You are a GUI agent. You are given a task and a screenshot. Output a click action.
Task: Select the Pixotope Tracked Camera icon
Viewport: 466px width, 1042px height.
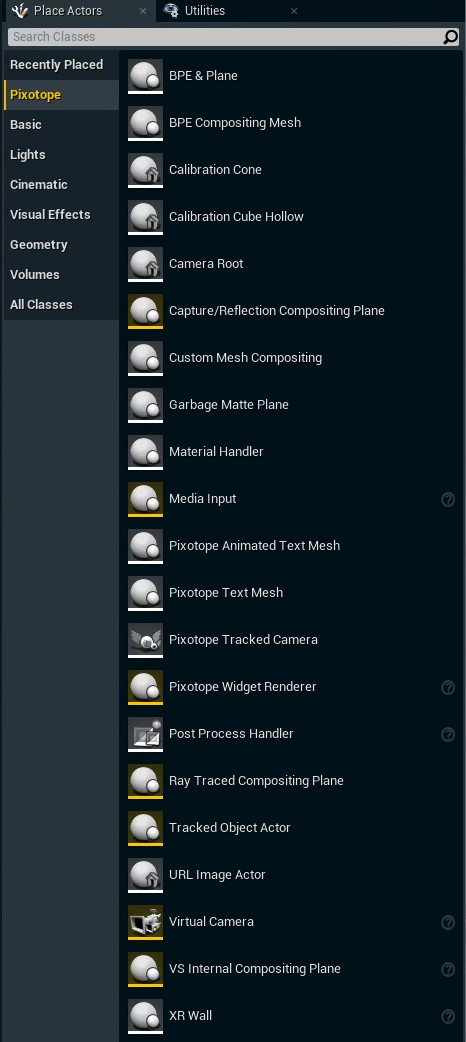pyautogui.click(x=145, y=640)
